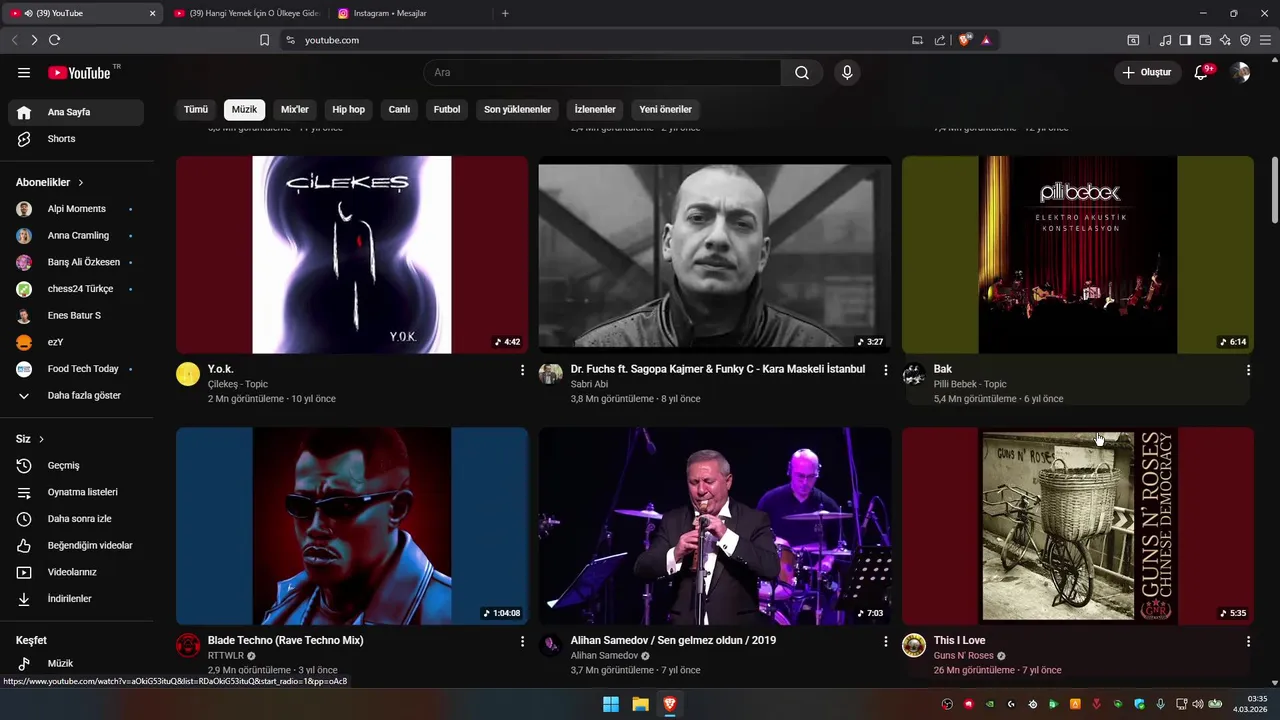Open Shorts in the sidebar
The image size is (1280, 720).
[76, 139]
